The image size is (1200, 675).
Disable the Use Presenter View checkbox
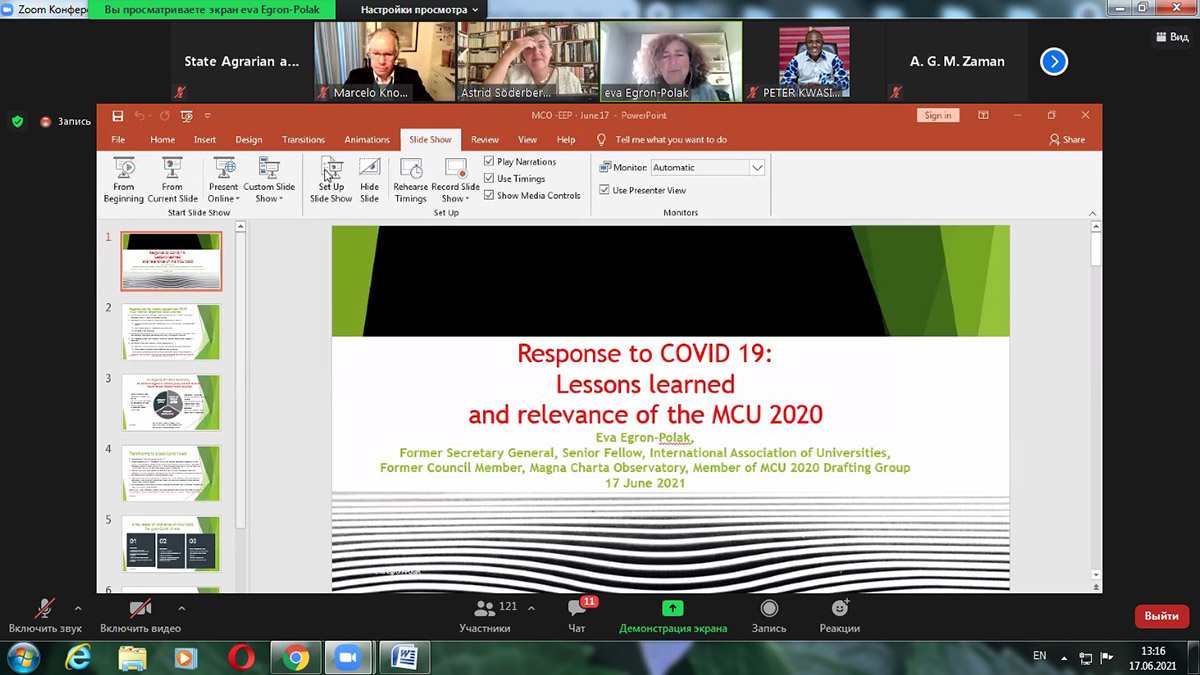[x=605, y=190]
